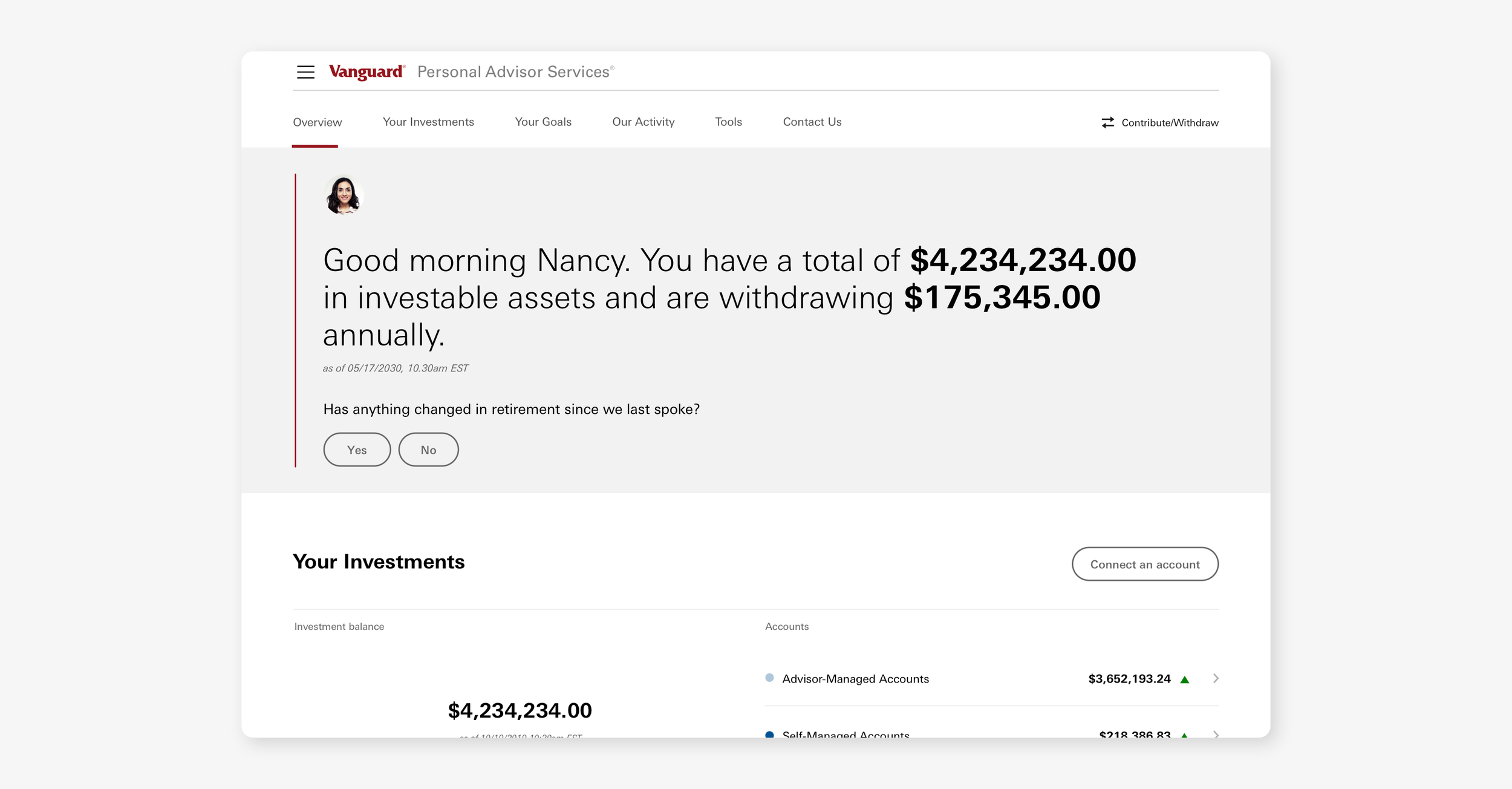Image resolution: width=1512 pixels, height=789 pixels.
Task: Answer Yes to retirement change question
Action: [x=357, y=450]
